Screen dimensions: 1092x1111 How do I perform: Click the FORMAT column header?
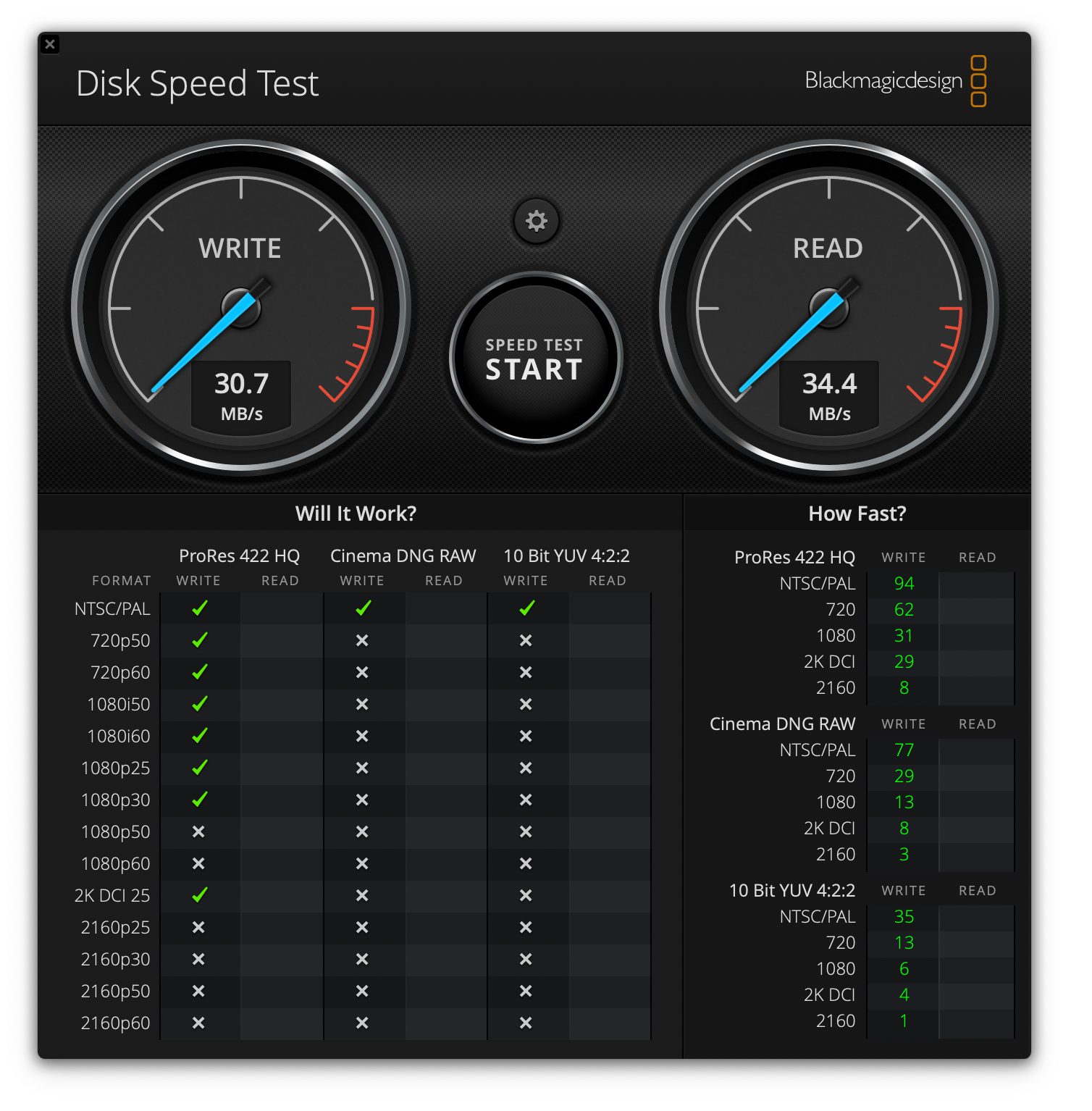click(121, 581)
